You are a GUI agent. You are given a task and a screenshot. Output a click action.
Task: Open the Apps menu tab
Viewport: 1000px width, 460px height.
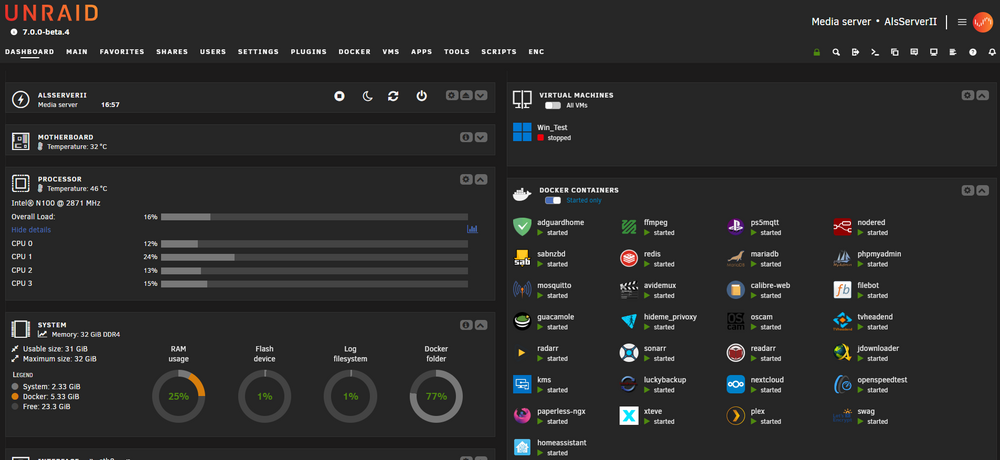tap(422, 52)
